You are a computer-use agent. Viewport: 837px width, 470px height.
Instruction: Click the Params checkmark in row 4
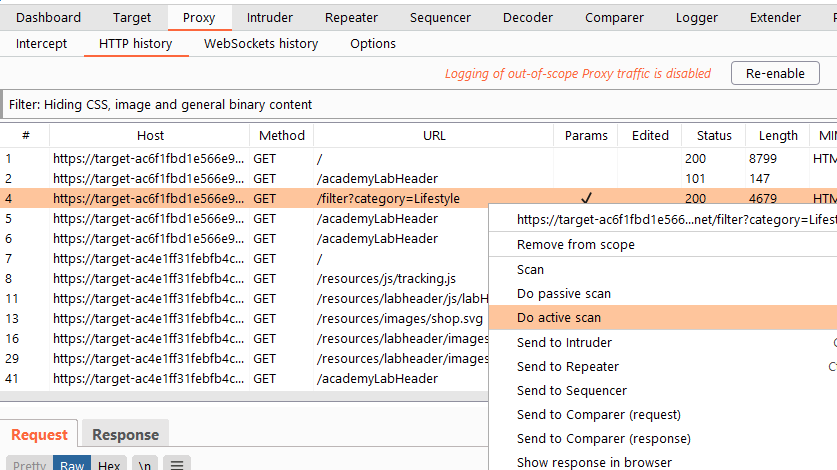point(586,199)
